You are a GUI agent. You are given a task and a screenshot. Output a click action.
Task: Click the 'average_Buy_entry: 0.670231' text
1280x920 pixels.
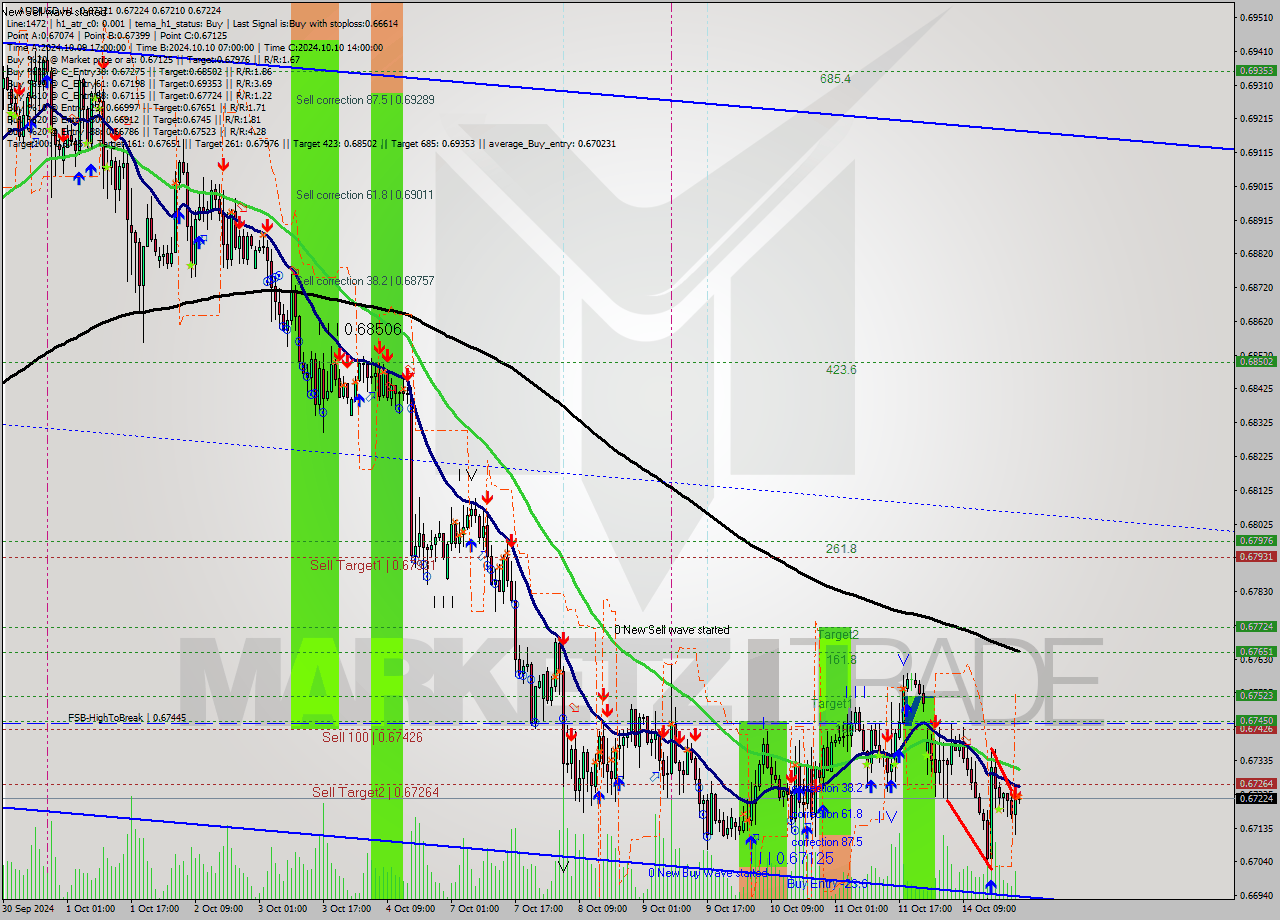pos(554,143)
